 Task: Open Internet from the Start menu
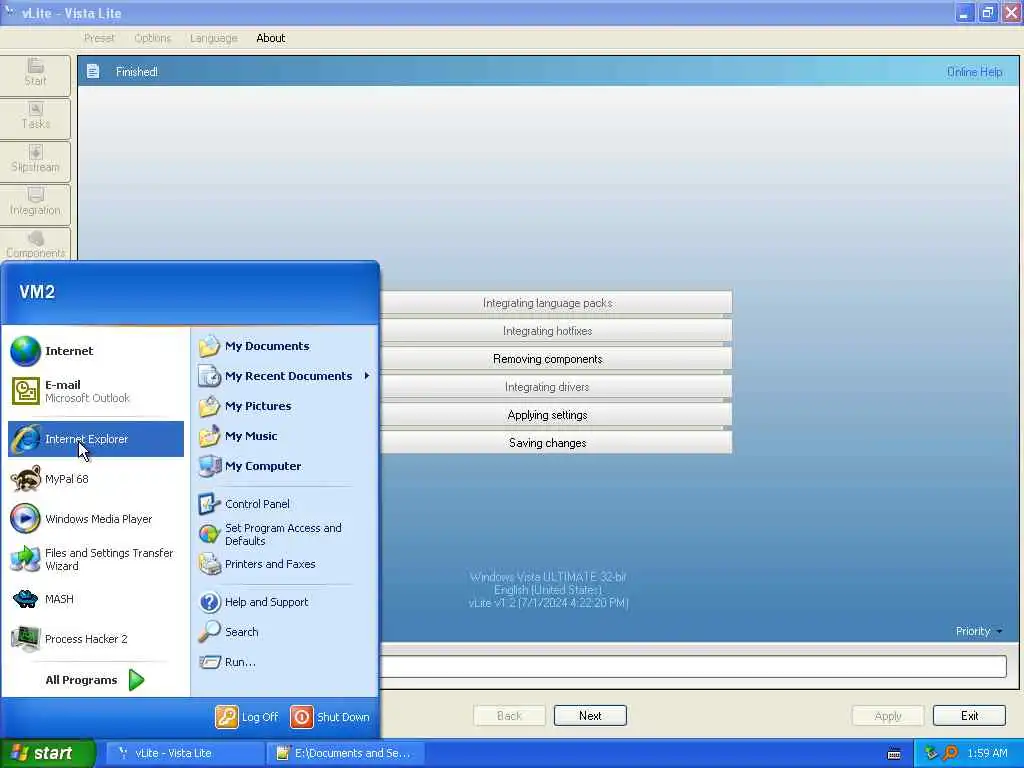tap(95, 351)
